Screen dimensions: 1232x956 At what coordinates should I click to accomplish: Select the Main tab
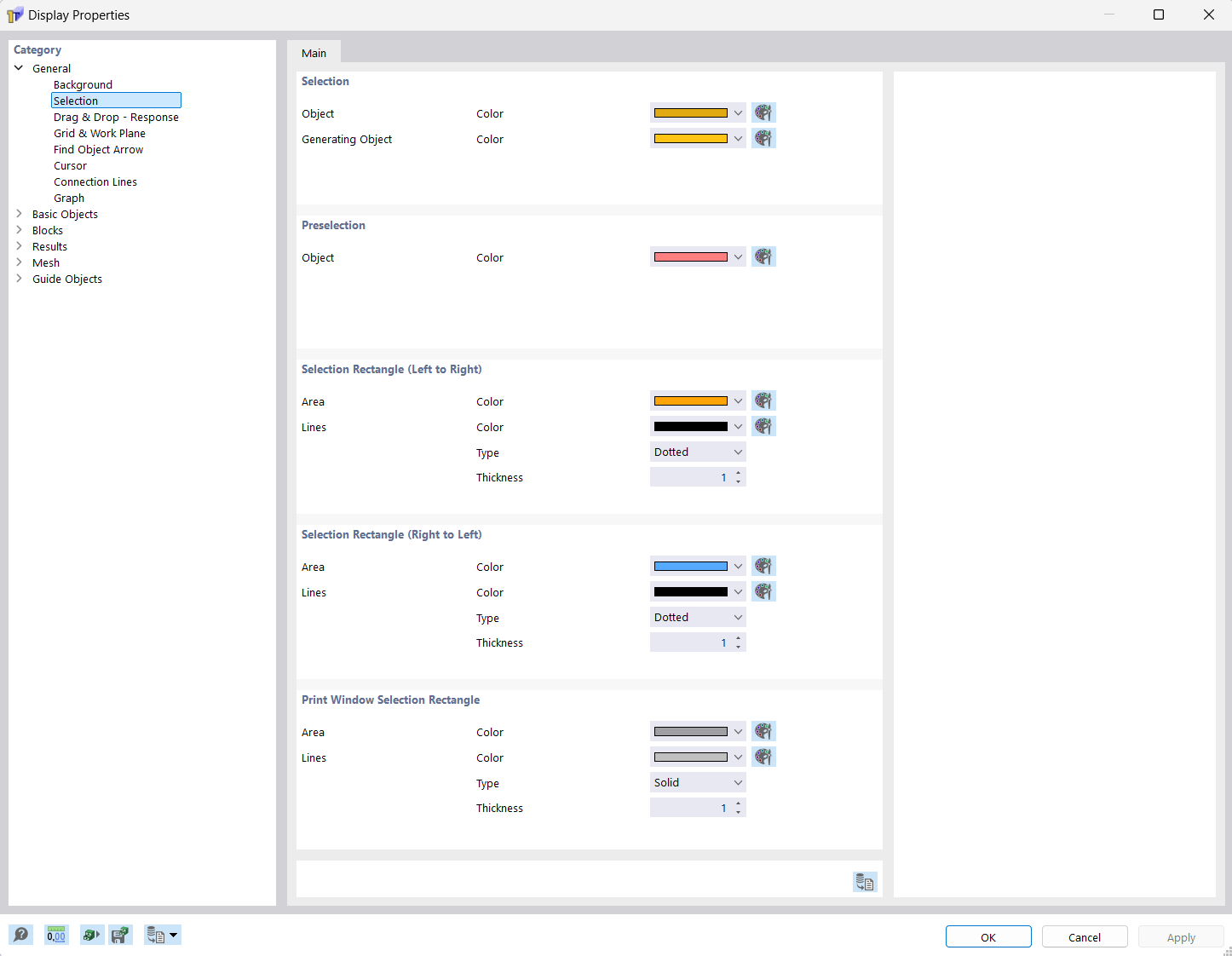tap(314, 53)
